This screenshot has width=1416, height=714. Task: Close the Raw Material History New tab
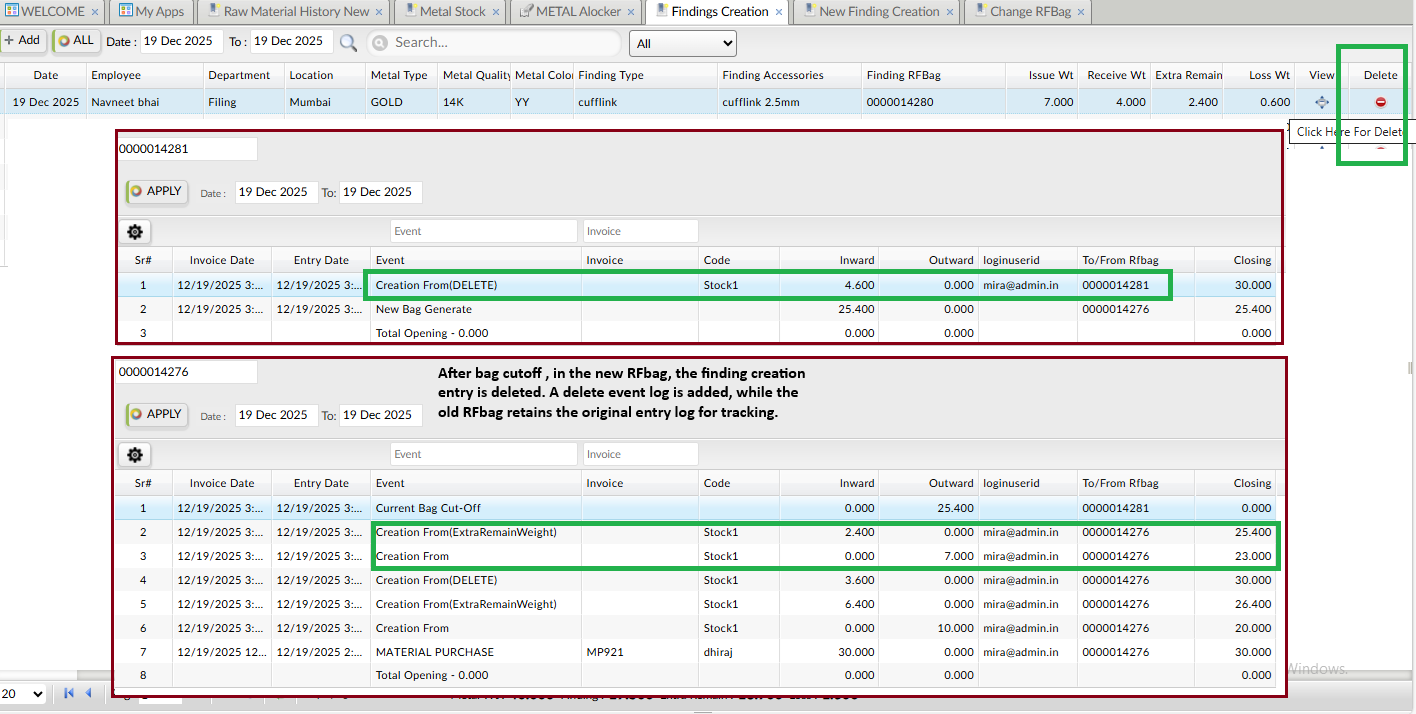click(381, 12)
